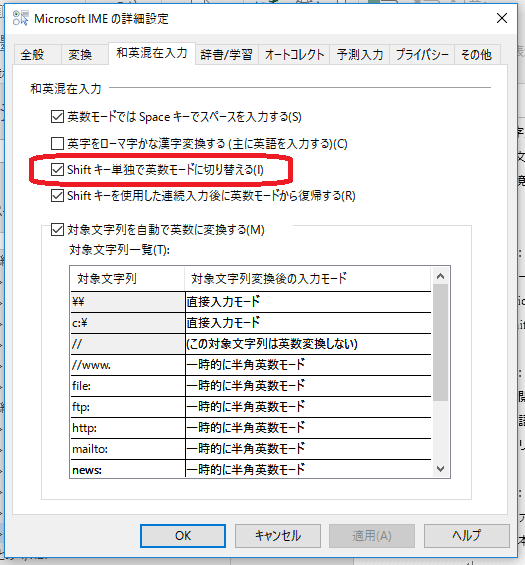Image resolution: width=525 pixels, height=565 pixels.
Task: Open help with the ヘルプ button
Action: 467,536
